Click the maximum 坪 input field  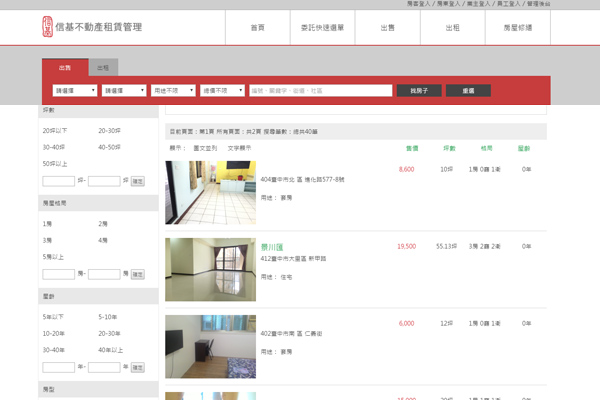click(x=104, y=181)
